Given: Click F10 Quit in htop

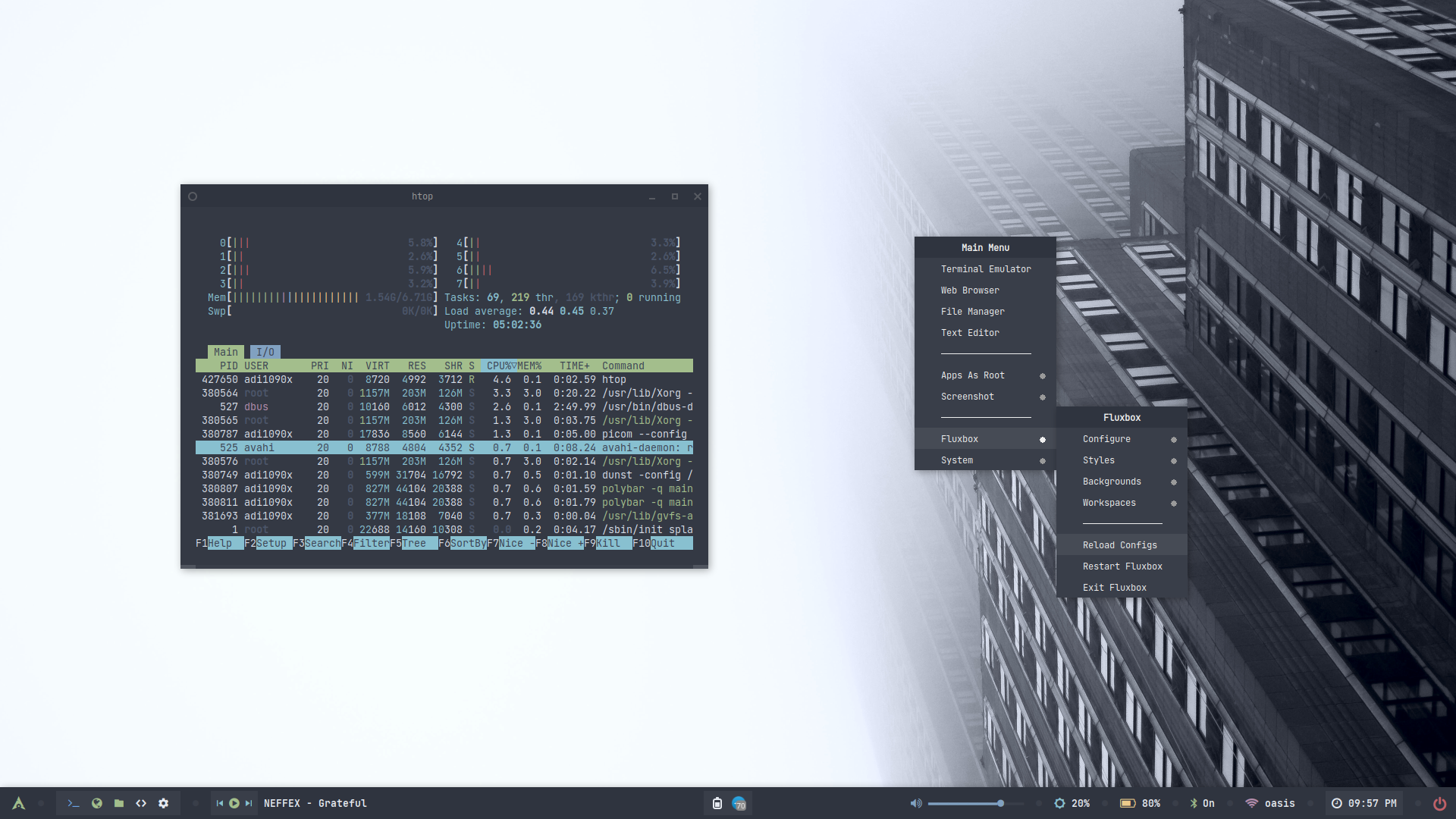Looking at the screenshot, I should click(662, 543).
